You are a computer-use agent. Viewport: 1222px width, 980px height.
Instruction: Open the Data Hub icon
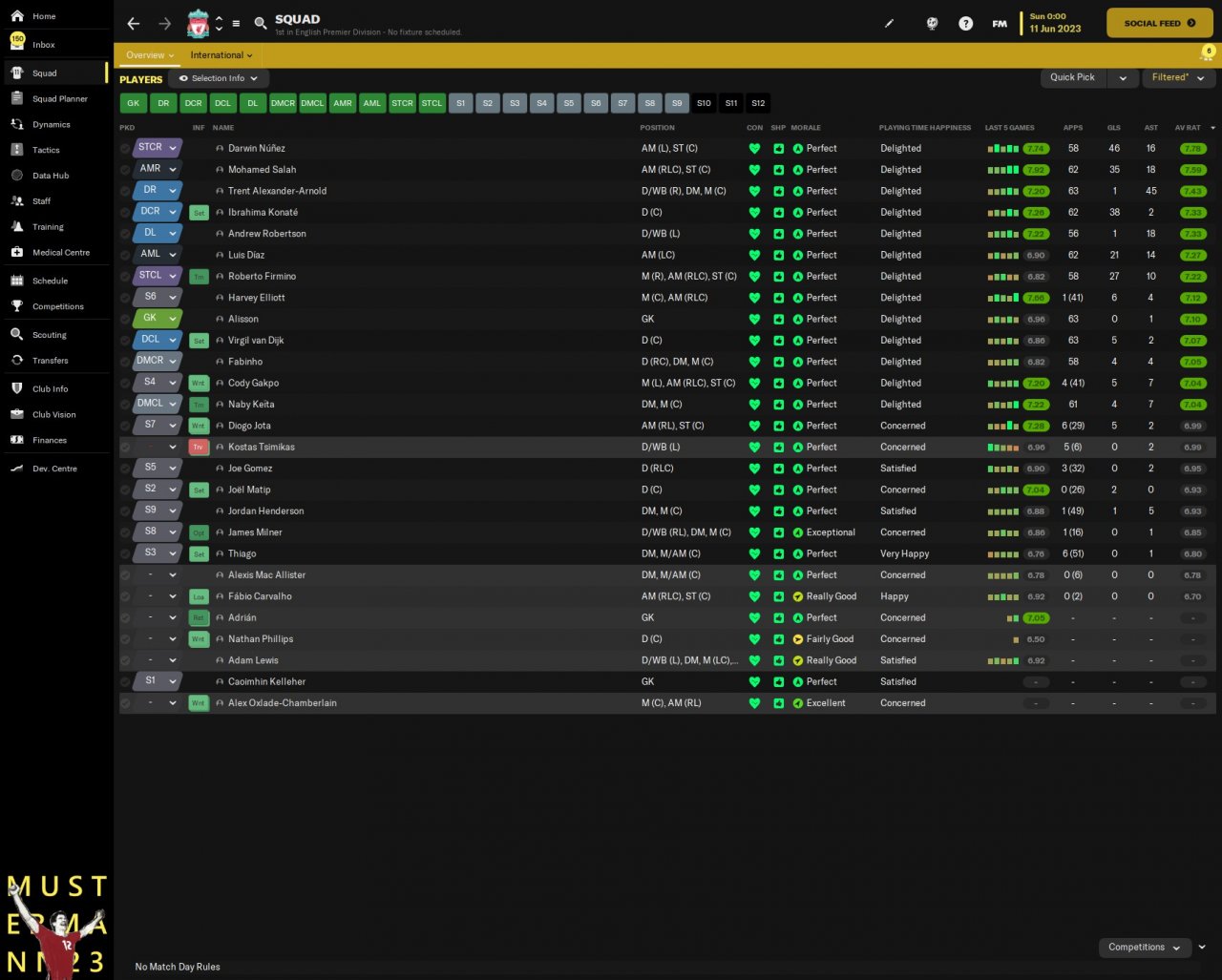point(17,176)
